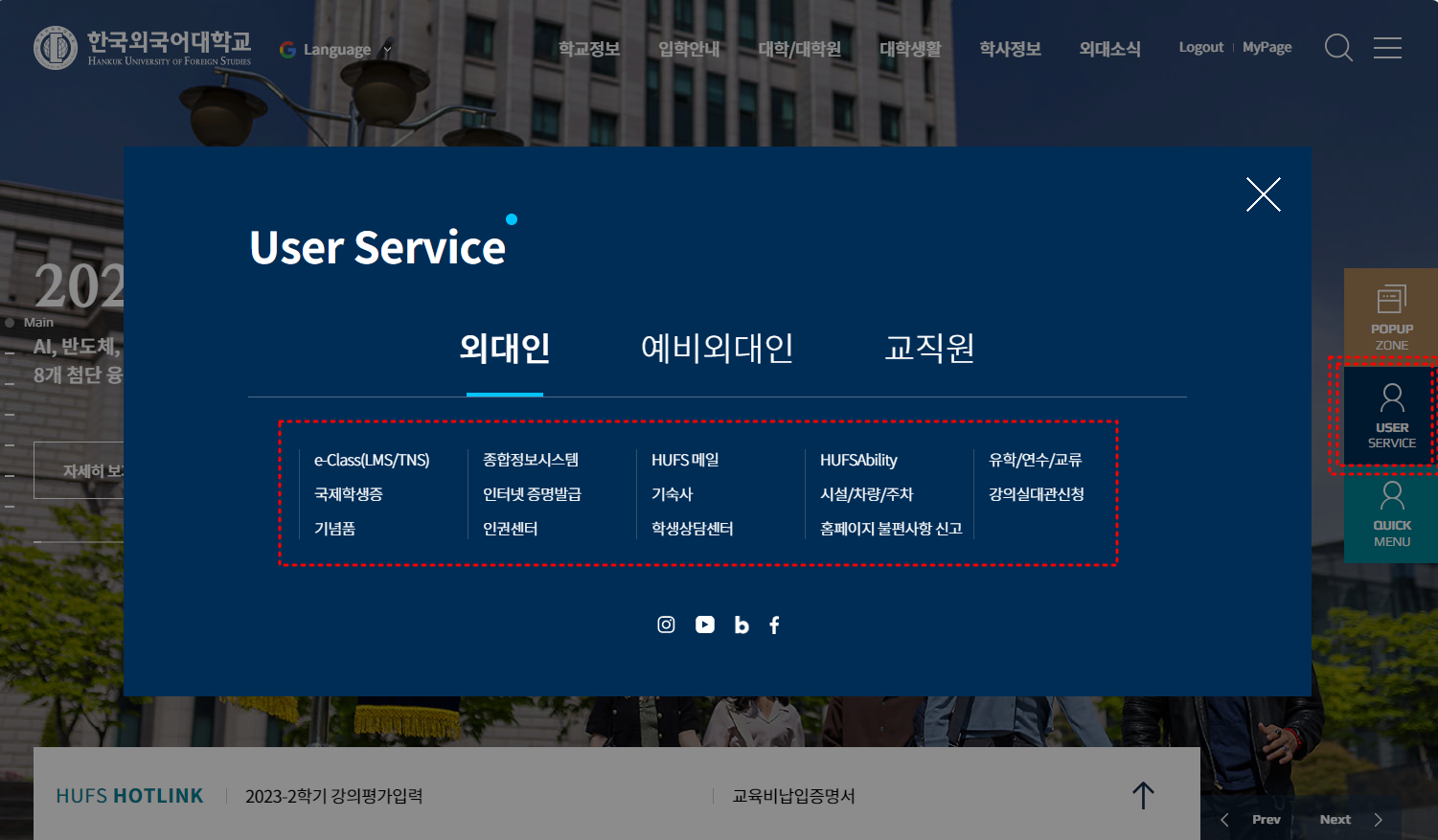1438x840 pixels.
Task: Open 강의실대관신청 link
Action: [x=1037, y=494]
